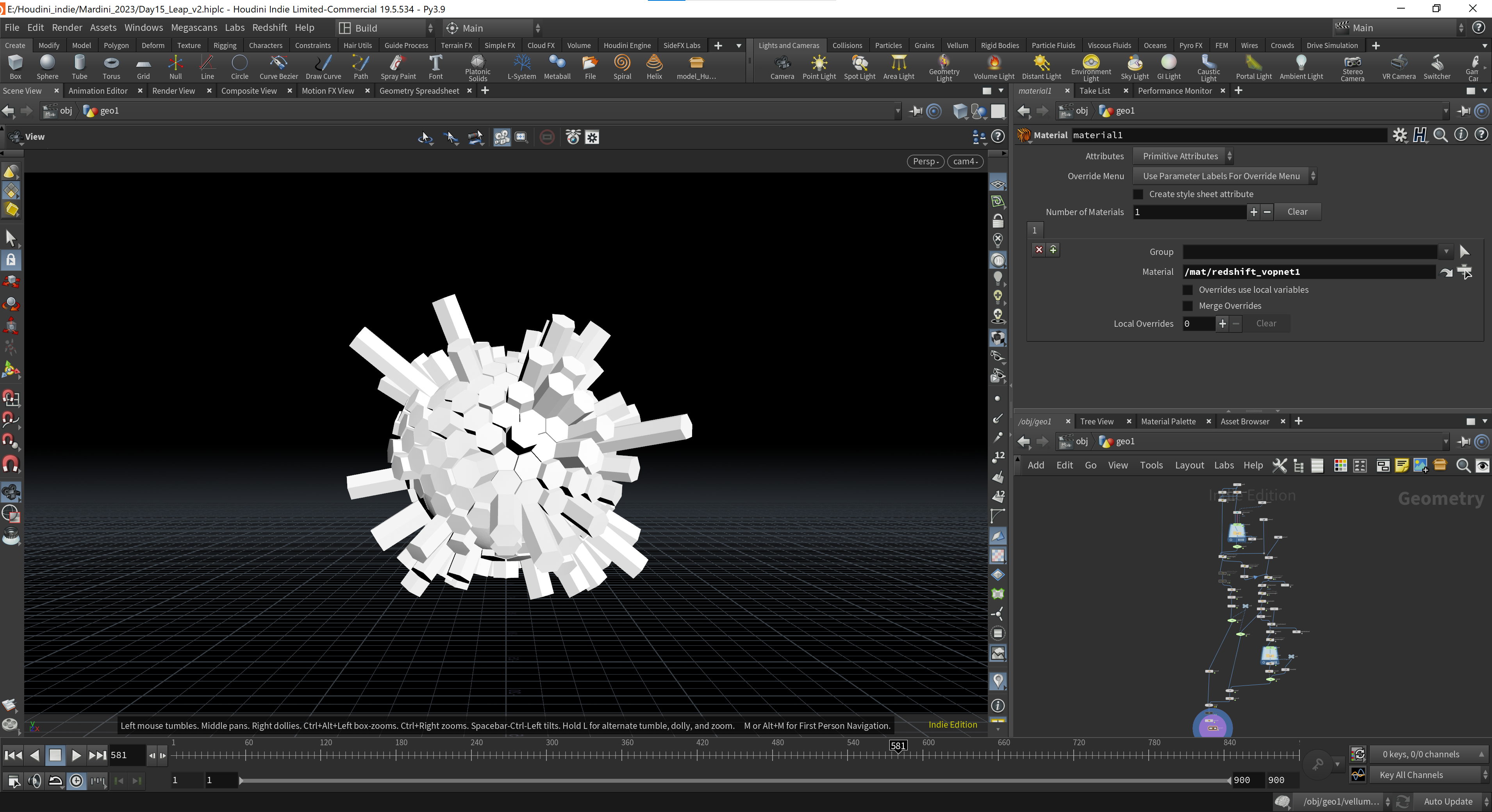This screenshot has width=1492, height=812.
Task: Delete material entry 1 with red X
Action: [1039, 250]
